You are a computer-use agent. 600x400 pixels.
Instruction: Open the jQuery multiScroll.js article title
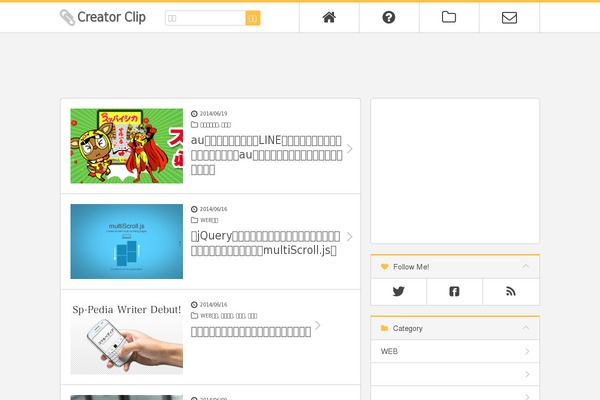(266, 243)
